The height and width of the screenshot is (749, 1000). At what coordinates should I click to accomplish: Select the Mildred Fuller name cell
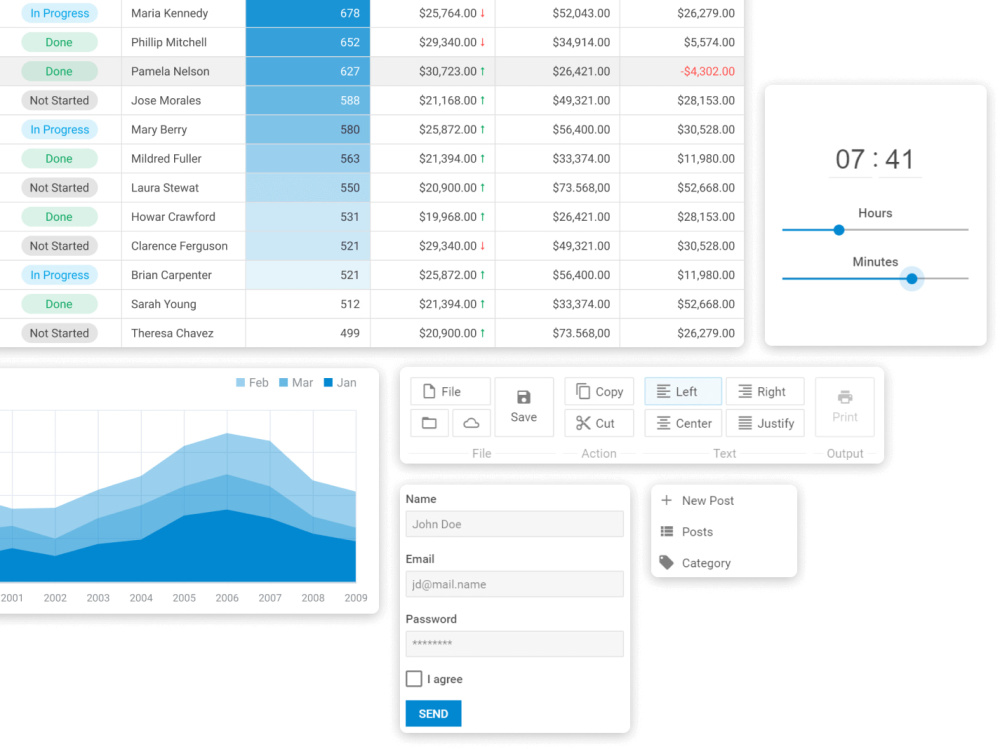(x=183, y=158)
